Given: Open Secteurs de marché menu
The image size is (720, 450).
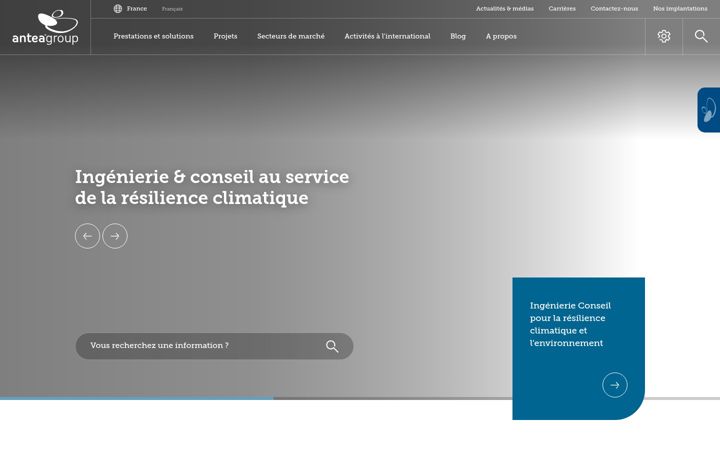Looking at the screenshot, I should tap(291, 36).
